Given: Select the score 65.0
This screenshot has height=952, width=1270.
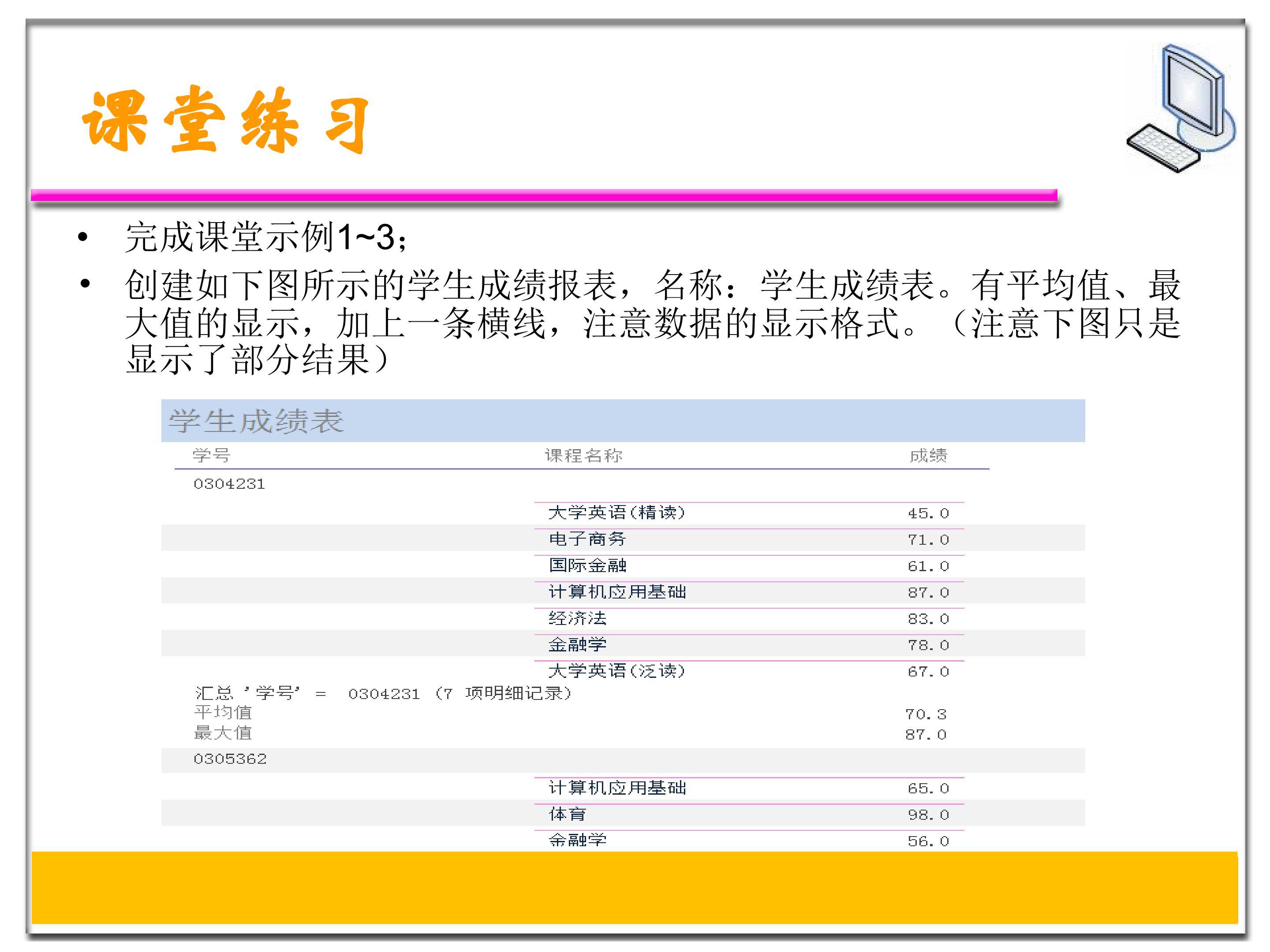Looking at the screenshot, I should (928, 788).
